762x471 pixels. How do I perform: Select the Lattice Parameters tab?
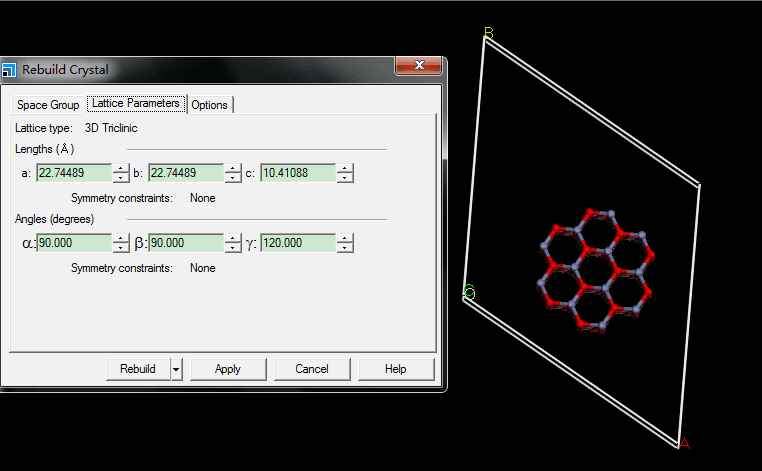click(x=136, y=104)
